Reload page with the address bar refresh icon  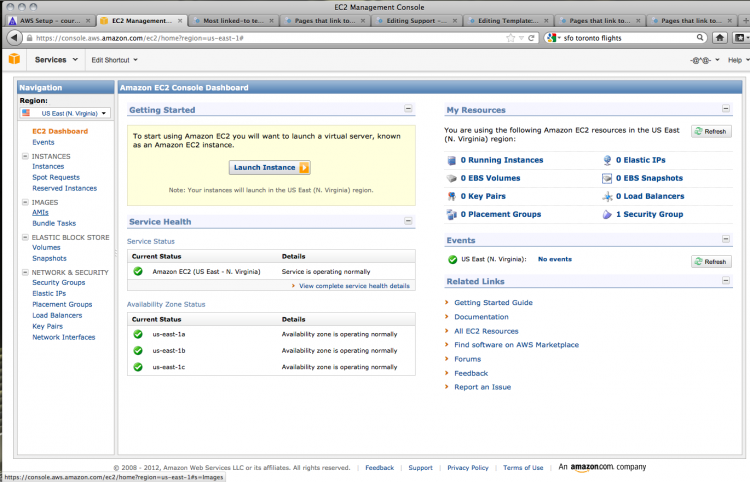tap(531, 38)
